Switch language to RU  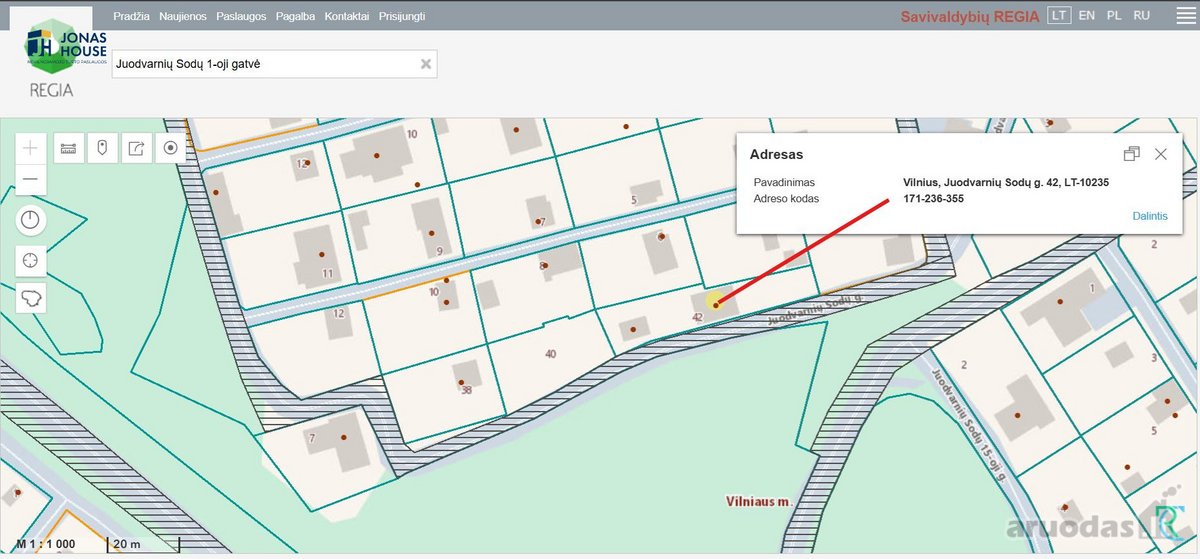pos(1142,16)
